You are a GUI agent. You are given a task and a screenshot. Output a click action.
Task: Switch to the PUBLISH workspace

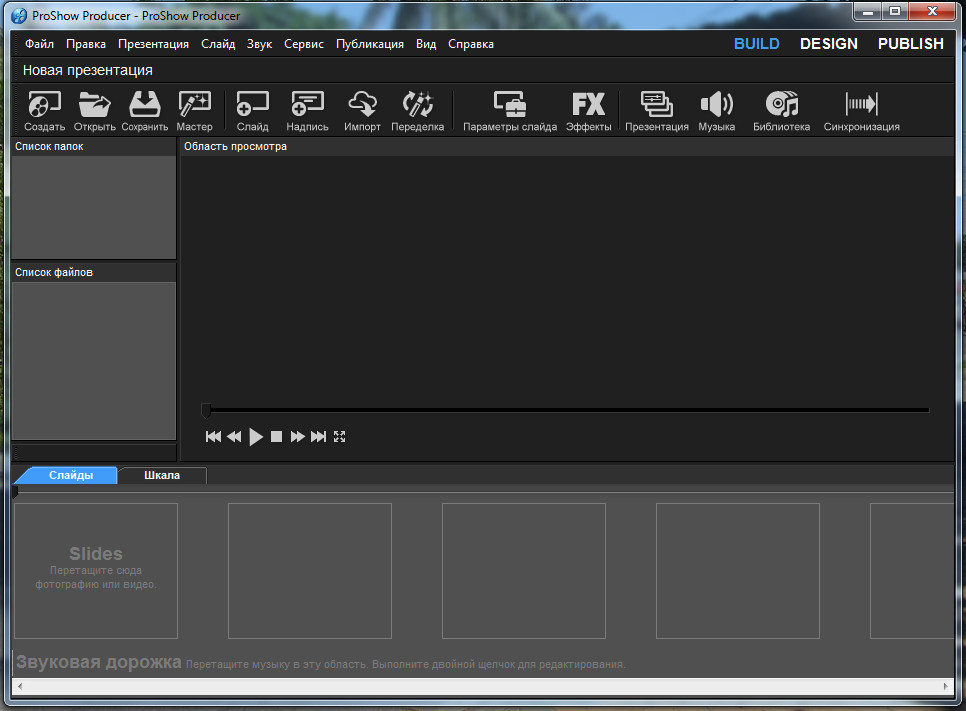pos(910,44)
